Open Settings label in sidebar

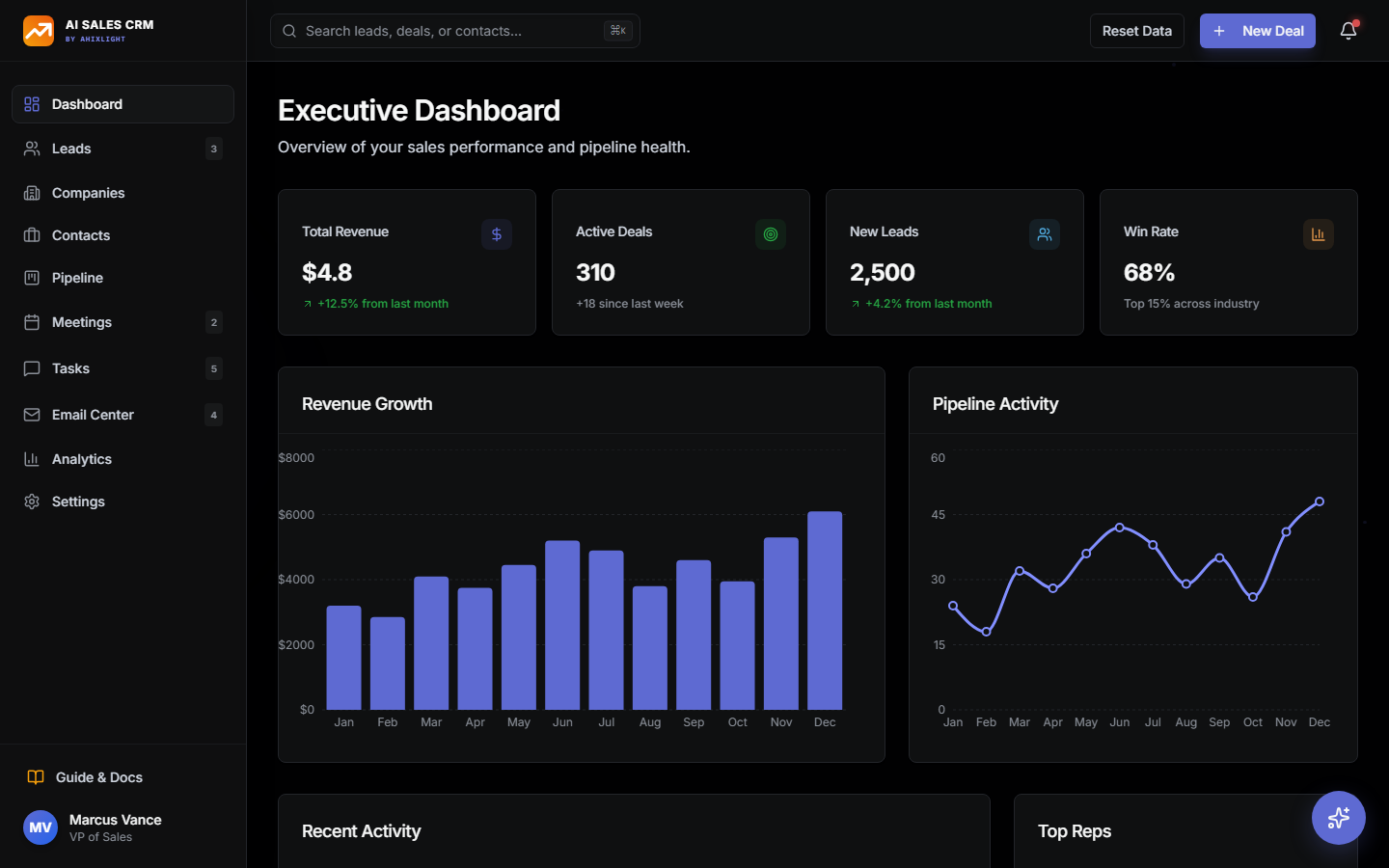point(78,502)
